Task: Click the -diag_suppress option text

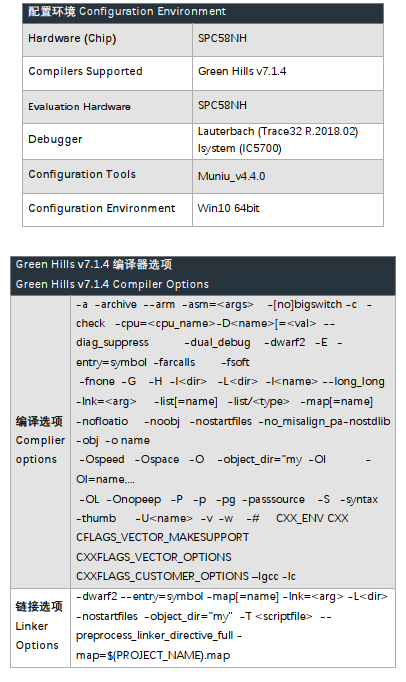Action: (112, 343)
